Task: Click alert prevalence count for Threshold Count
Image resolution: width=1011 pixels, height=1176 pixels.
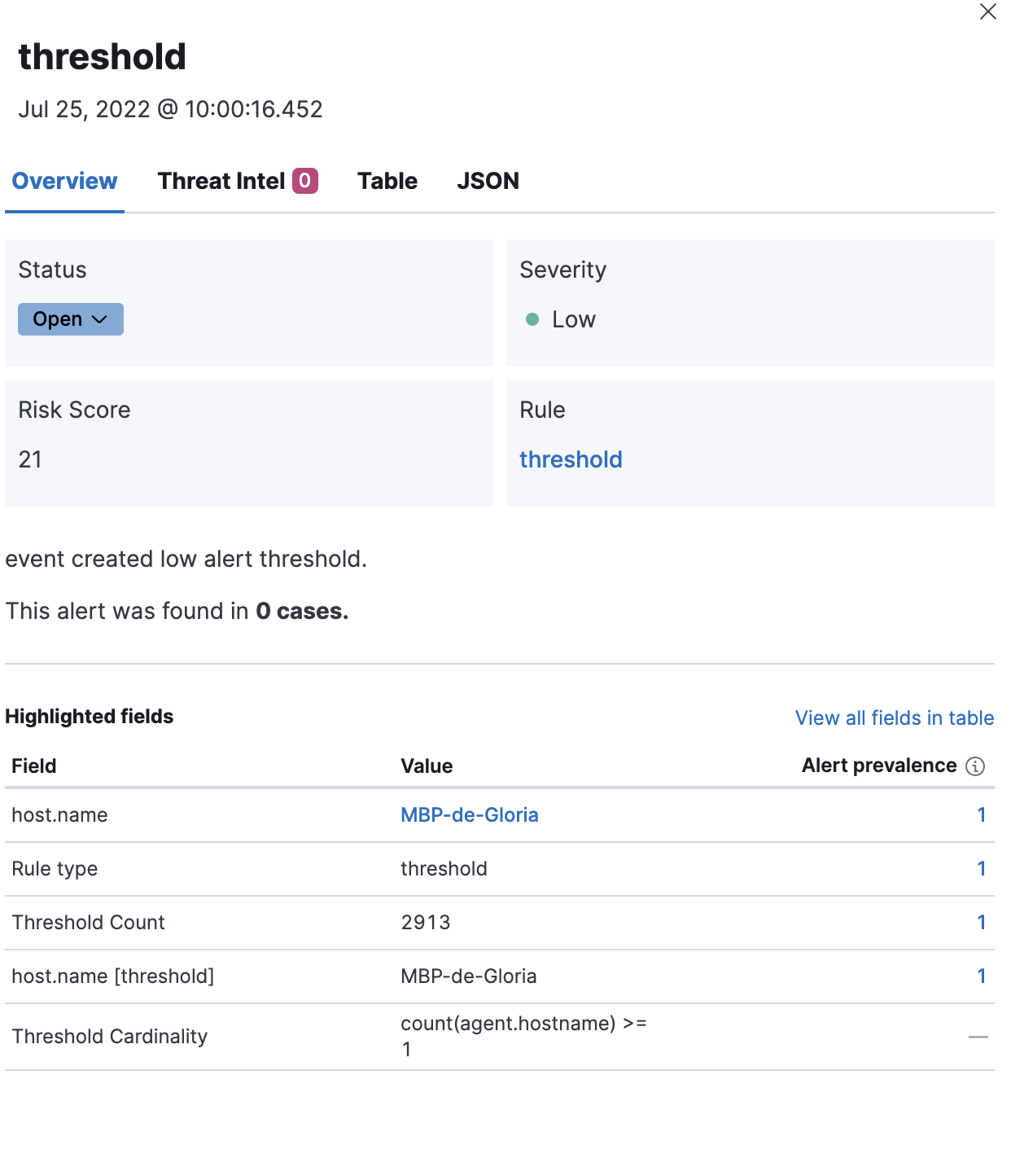Action: point(982,922)
